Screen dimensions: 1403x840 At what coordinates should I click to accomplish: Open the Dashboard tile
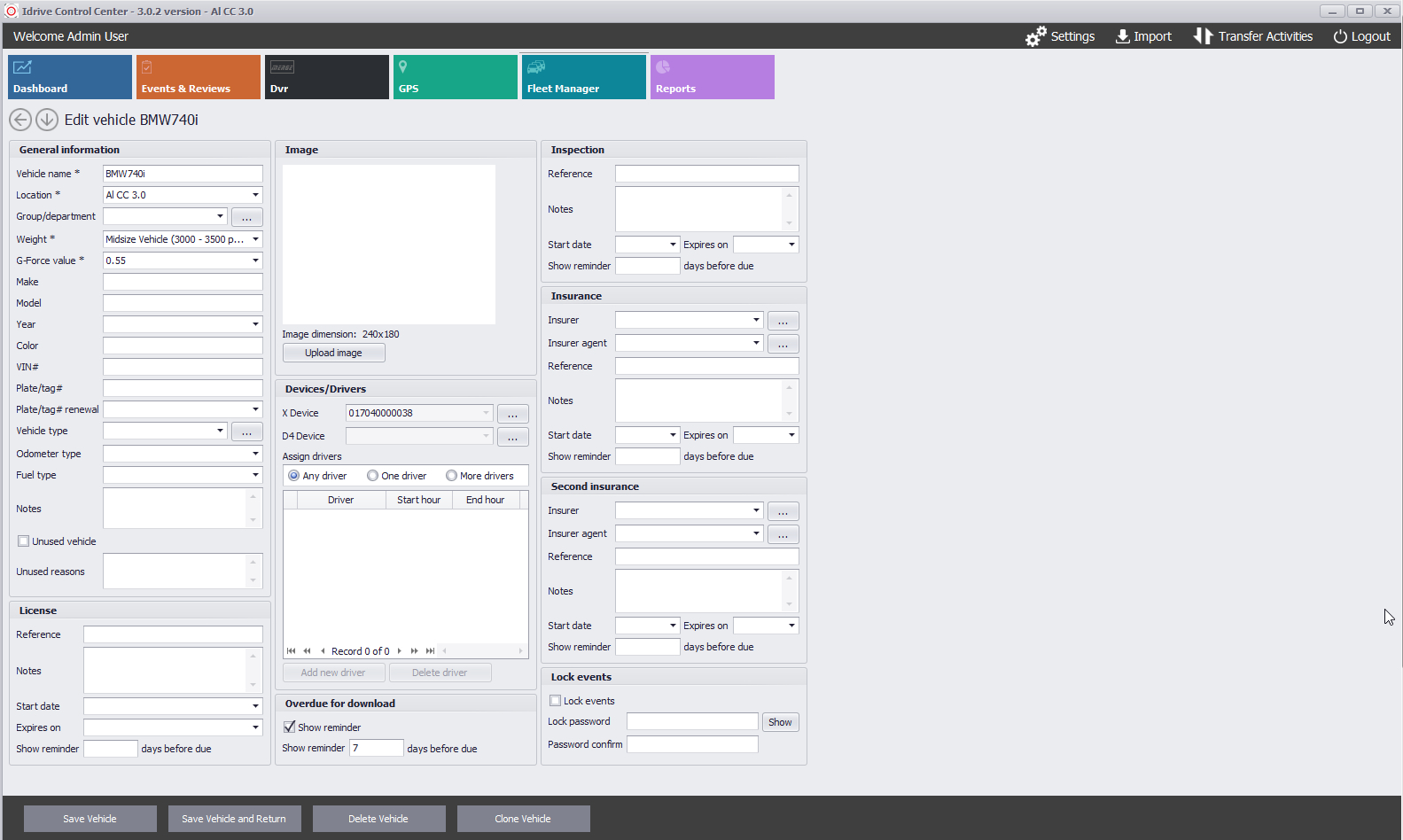tap(70, 77)
